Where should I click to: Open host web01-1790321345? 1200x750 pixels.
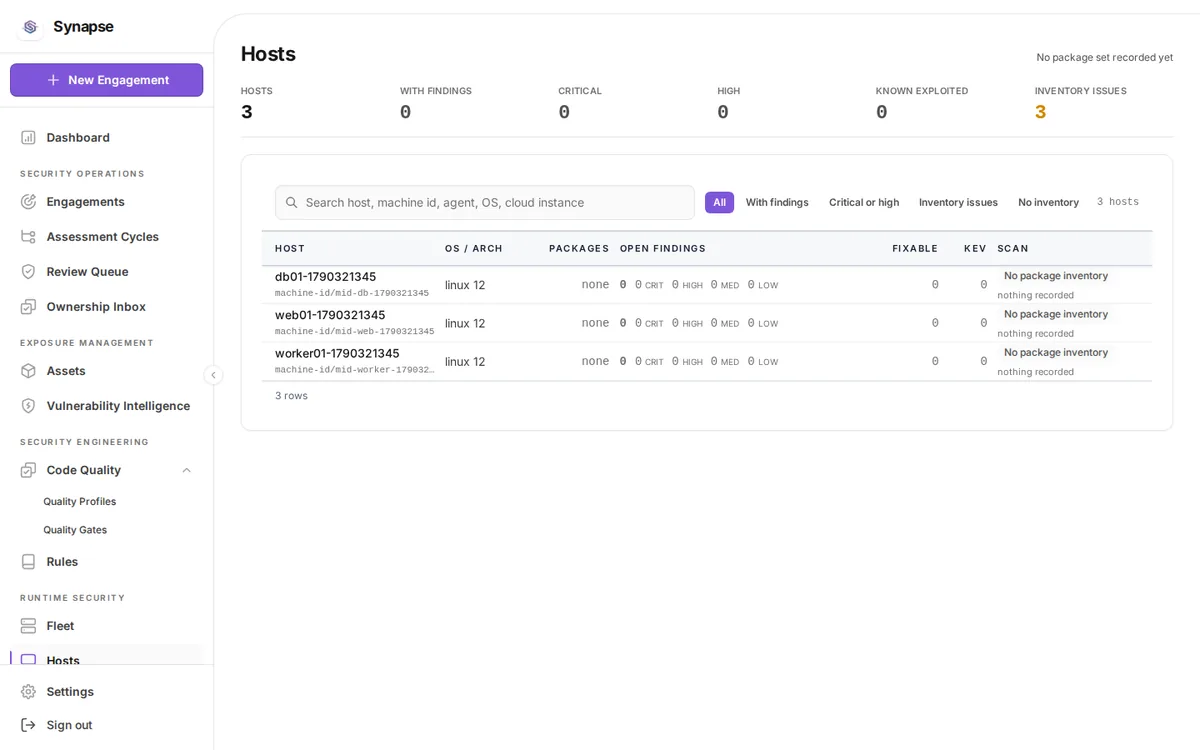330,315
